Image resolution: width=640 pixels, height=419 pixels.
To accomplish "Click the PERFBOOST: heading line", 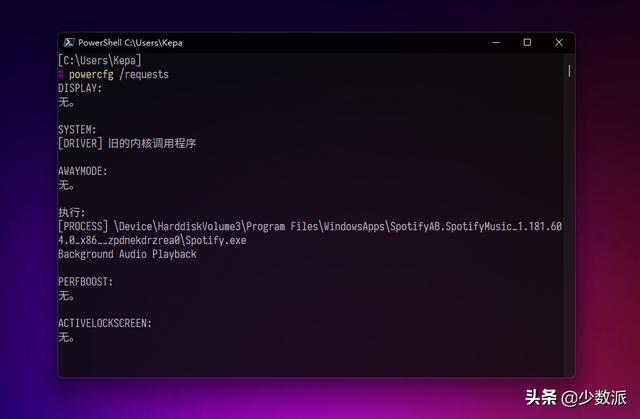I will (85, 282).
